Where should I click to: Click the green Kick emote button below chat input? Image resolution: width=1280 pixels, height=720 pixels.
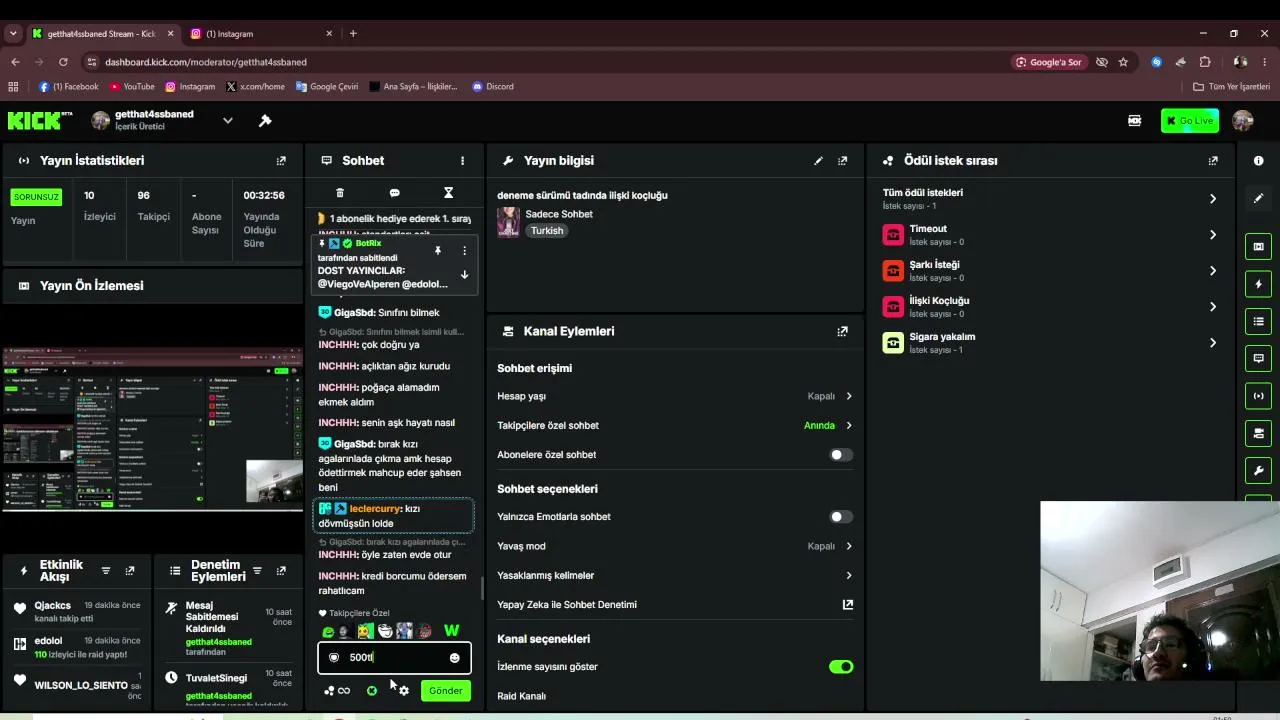point(372,690)
